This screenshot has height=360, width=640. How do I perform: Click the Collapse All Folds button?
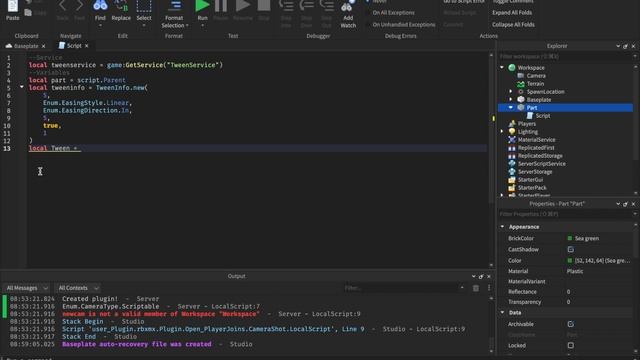513,24
